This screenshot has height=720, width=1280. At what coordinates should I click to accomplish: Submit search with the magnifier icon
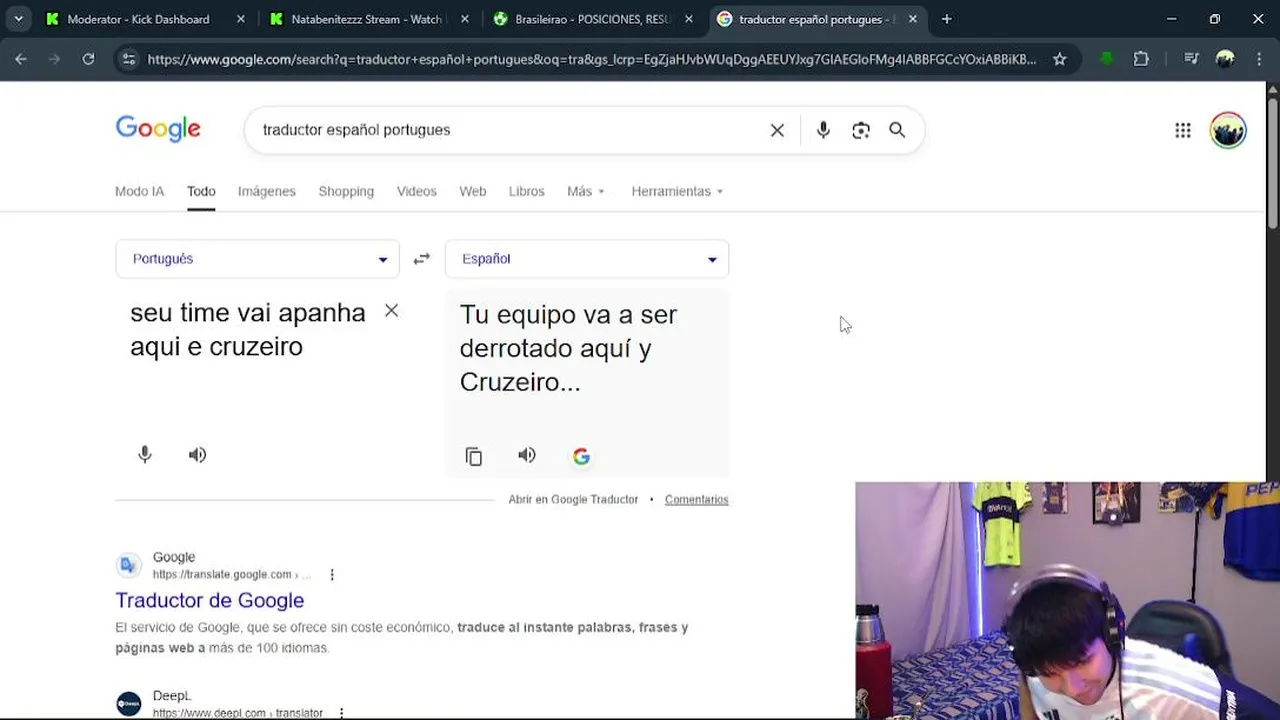(897, 130)
